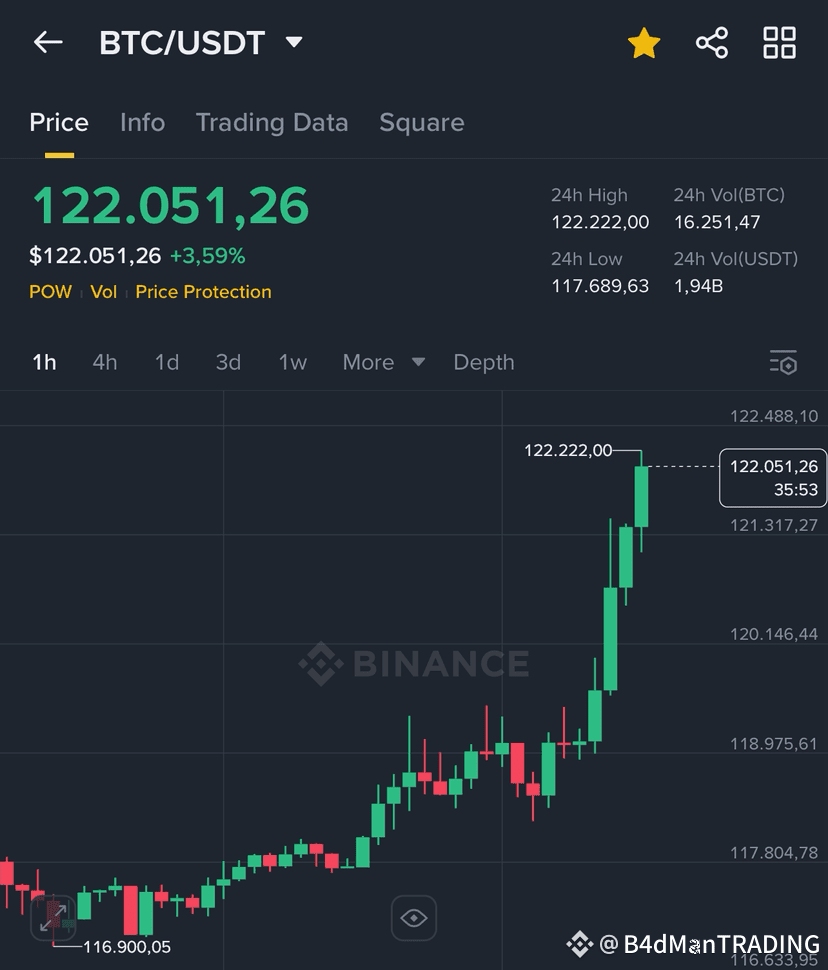828x970 pixels.
Task: Expand the BTC/USDT pair dropdown arrow
Action: (x=294, y=42)
